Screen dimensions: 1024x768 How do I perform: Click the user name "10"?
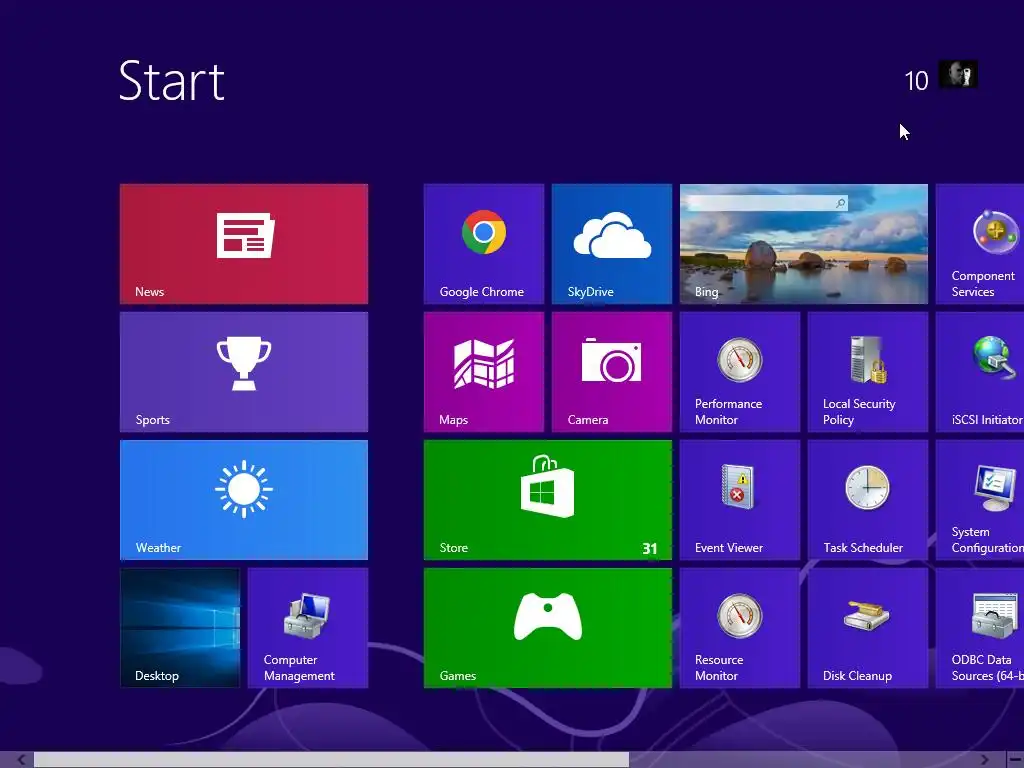[x=916, y=81]
